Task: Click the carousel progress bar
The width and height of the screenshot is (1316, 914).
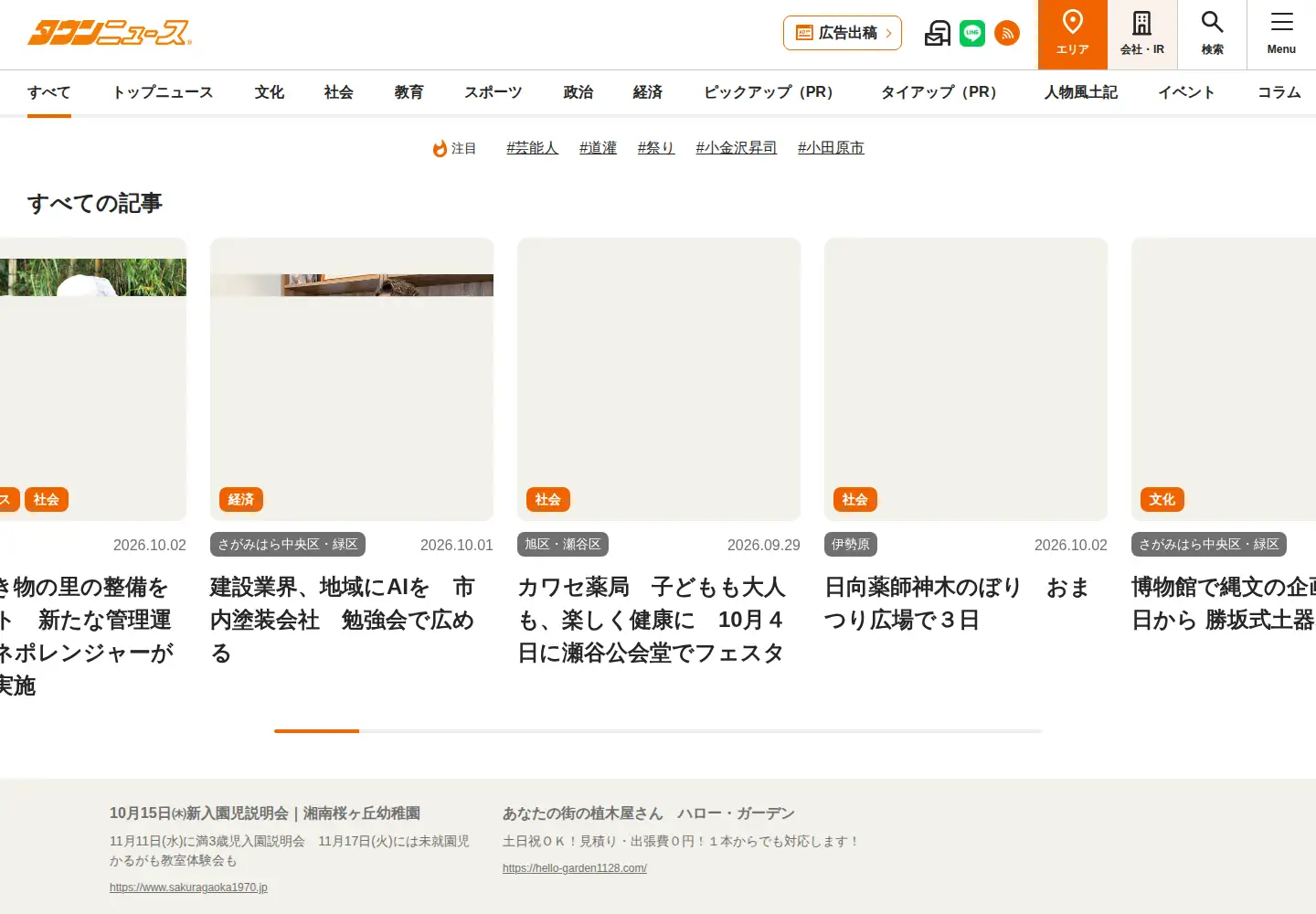Action: 658,731
